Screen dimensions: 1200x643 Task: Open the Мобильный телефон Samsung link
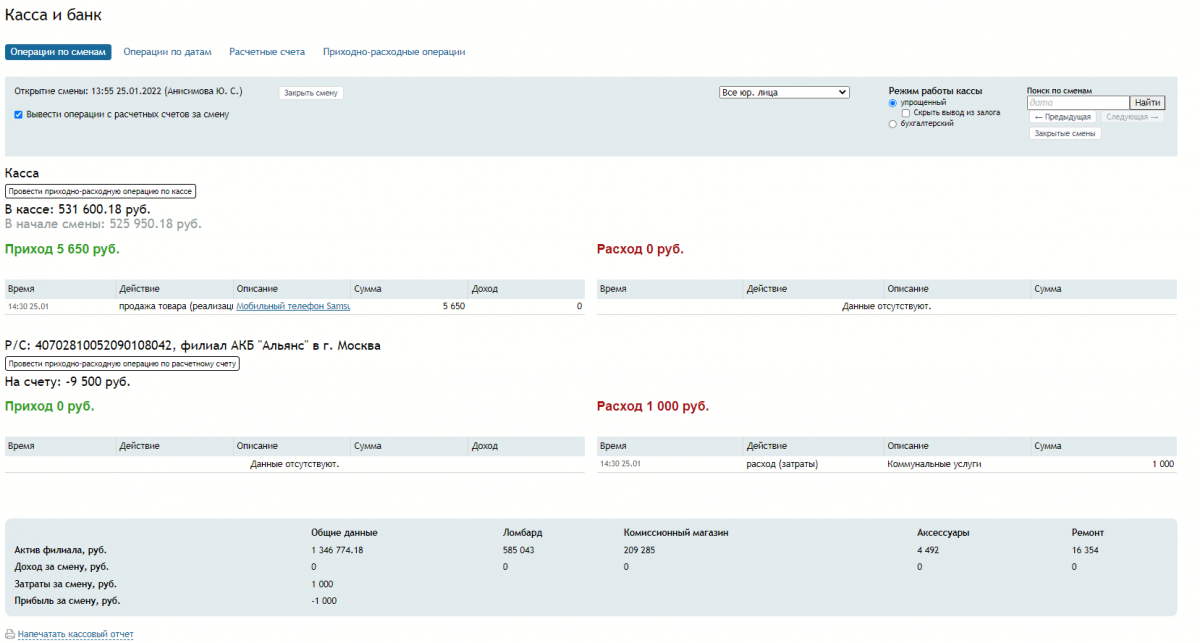coord(292,306)
